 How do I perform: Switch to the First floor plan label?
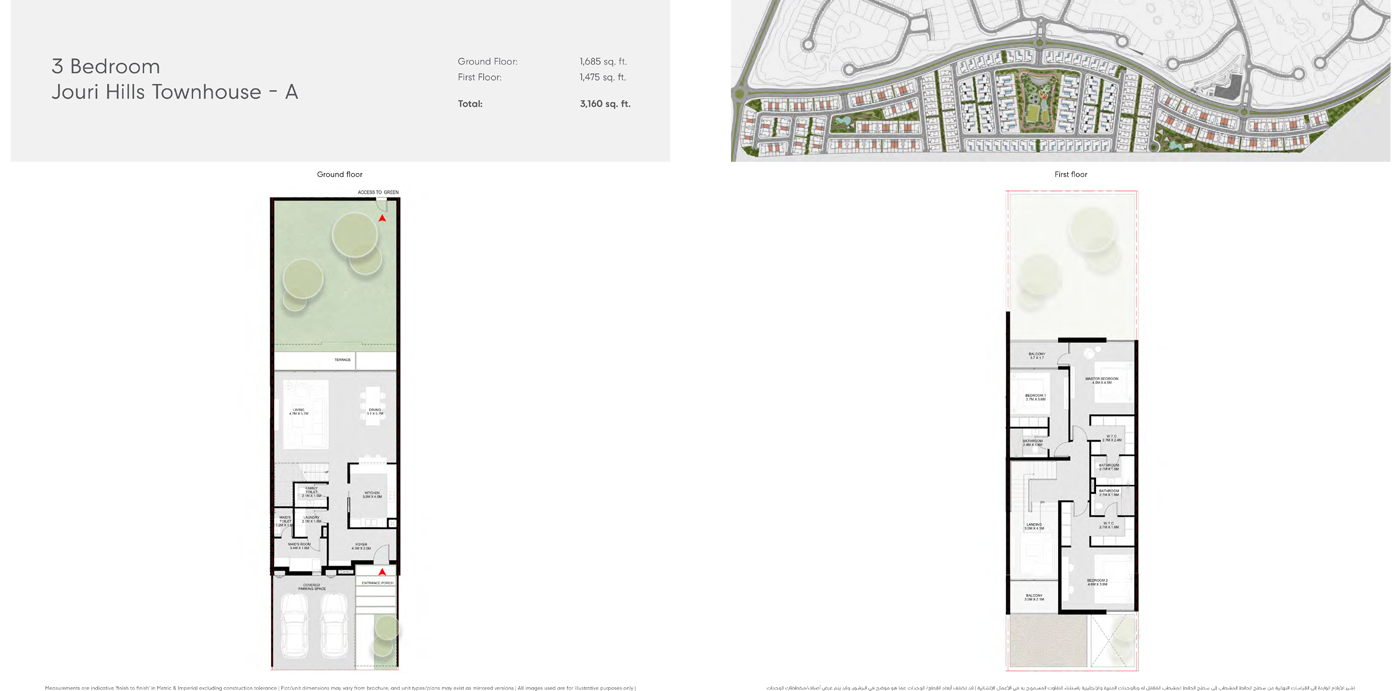click(x=1070, y=174)
